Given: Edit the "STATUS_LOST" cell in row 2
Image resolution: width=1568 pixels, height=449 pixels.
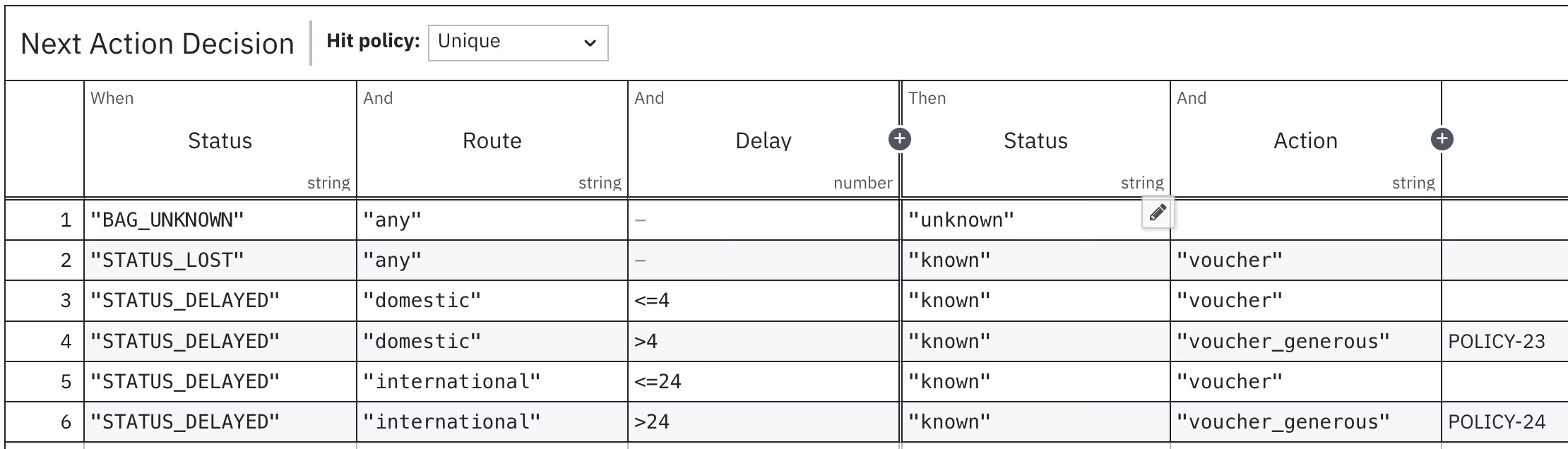Looking at the screenshot, I should point(220,261).
